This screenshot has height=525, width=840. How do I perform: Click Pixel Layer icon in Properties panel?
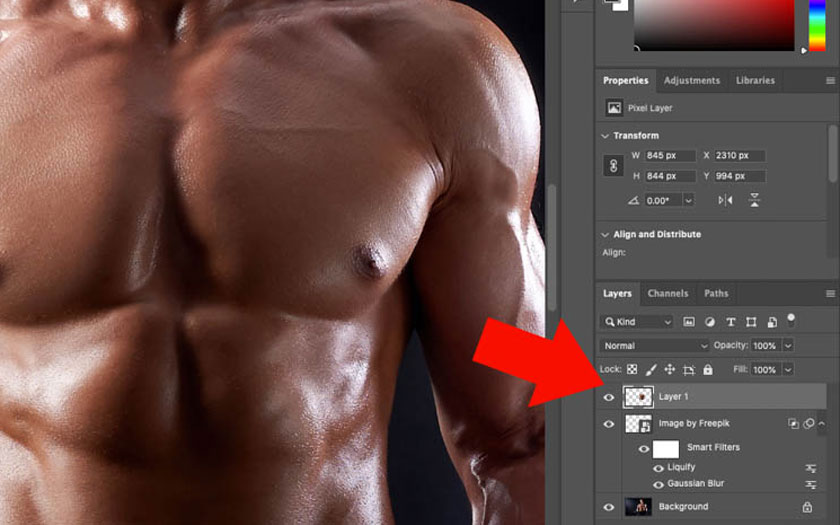(614, 108)
